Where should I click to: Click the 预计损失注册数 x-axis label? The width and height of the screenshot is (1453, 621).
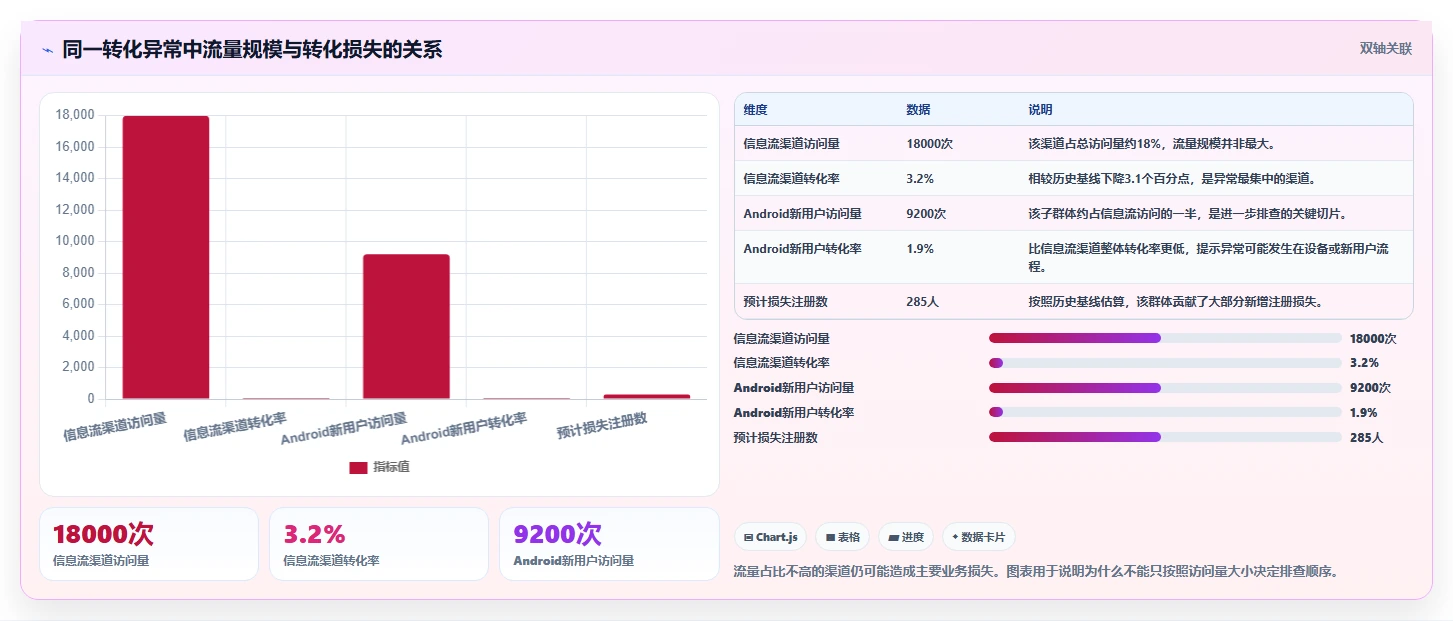click(x=602, y=426)
